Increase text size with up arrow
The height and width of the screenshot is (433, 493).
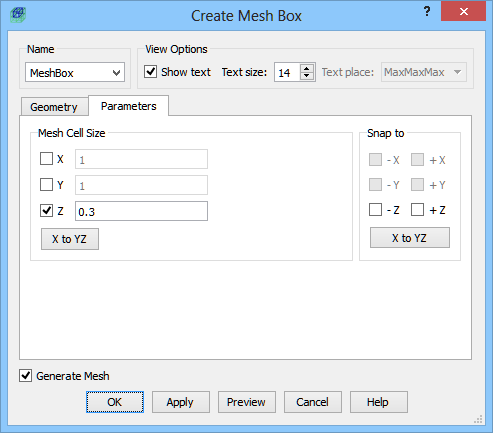coord(307,68)
